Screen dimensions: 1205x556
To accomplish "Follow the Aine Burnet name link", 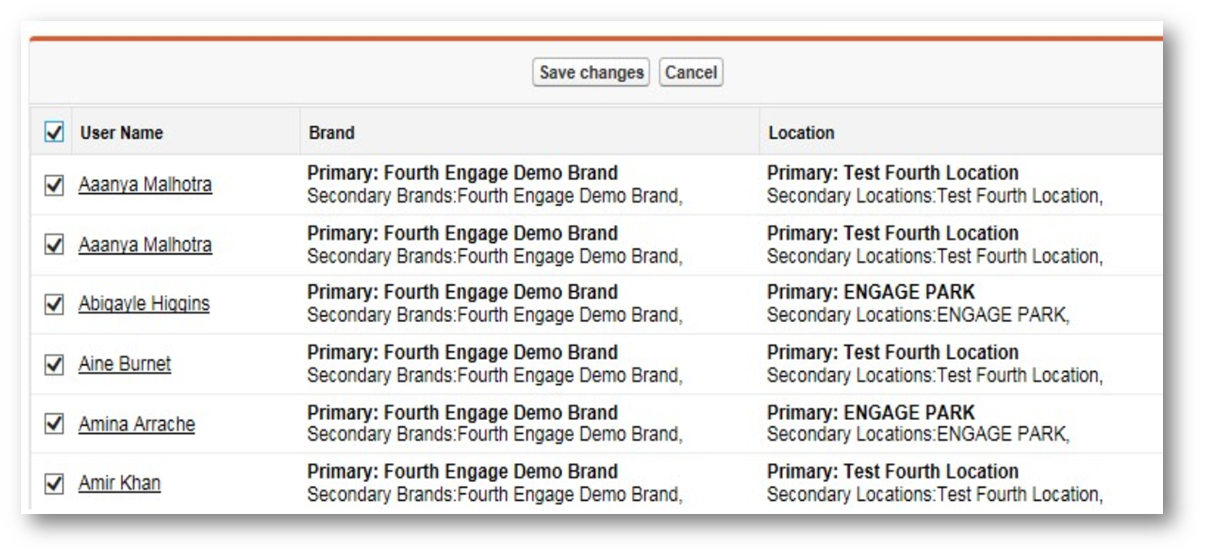I will [125, 364].
